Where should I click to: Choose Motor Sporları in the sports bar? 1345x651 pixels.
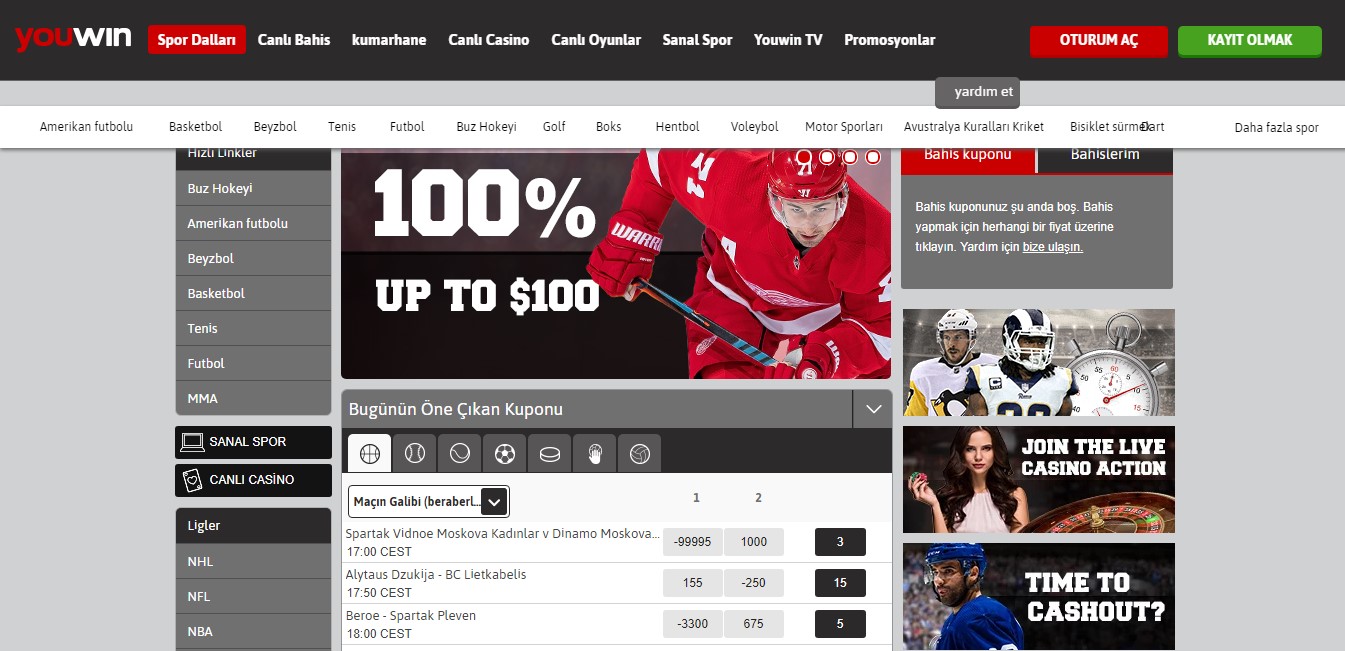[844, 127]
